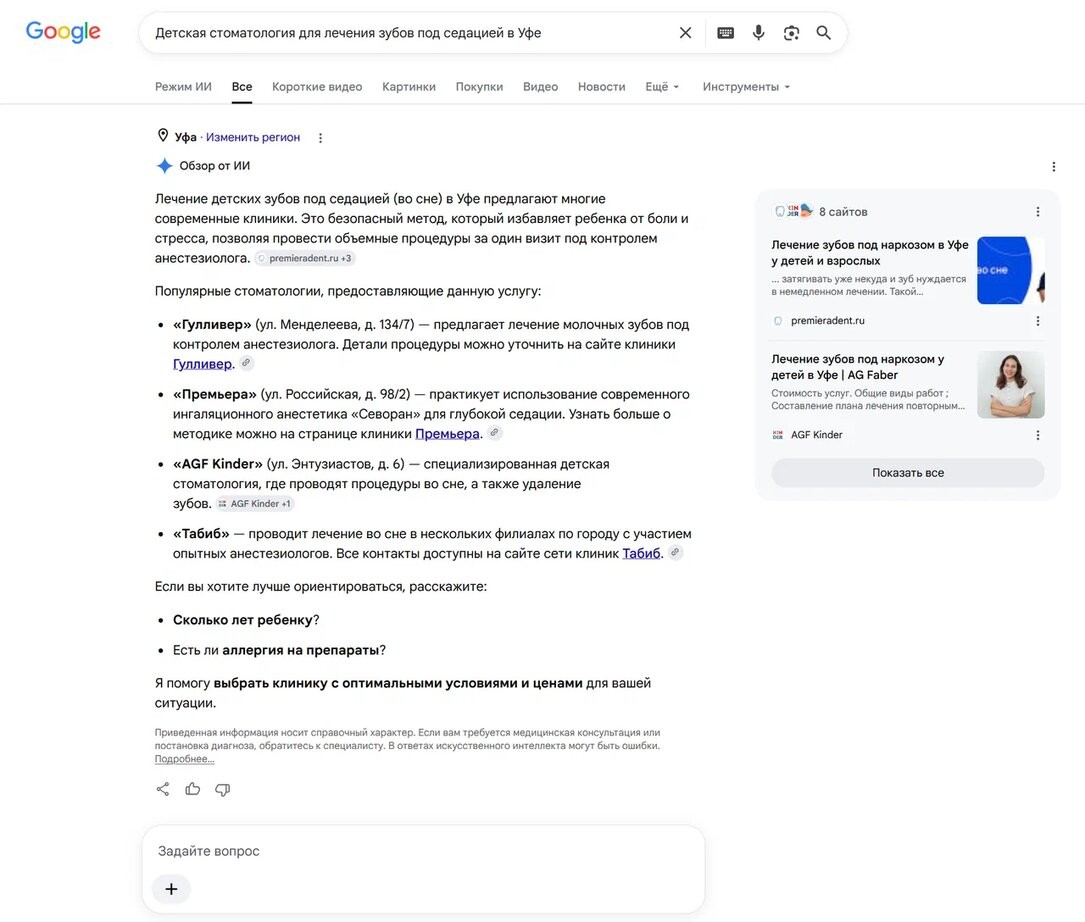Follow the Табиб clinic link

coord(641,553)
